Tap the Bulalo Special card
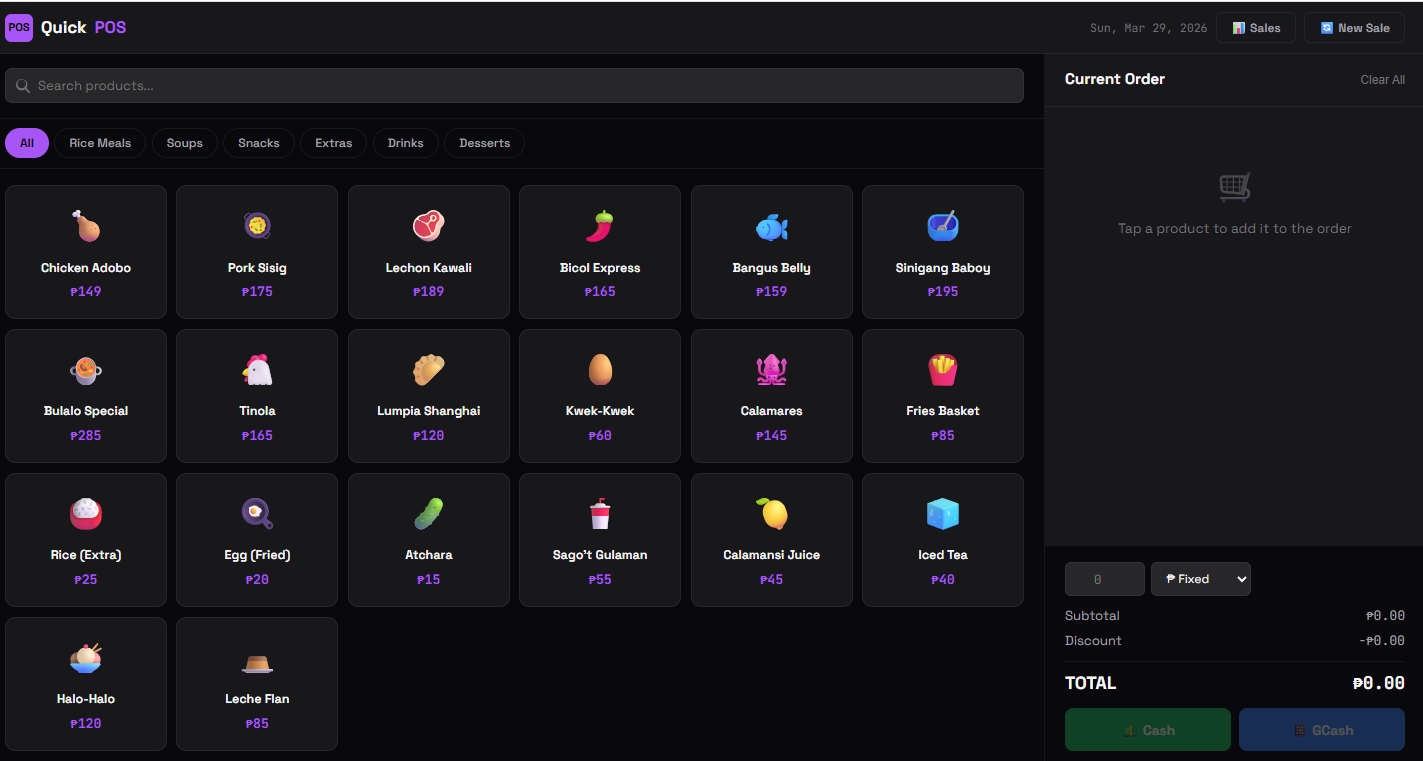This screenshot has width=1423, height=761. click(85, 396)
